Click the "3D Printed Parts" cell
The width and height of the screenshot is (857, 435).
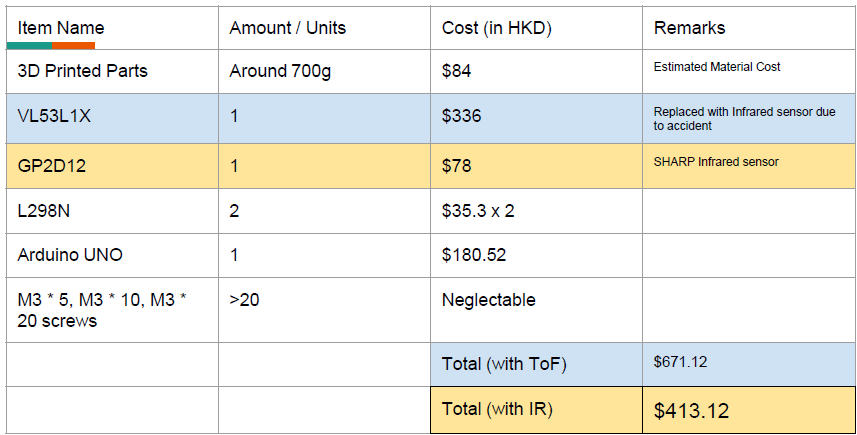(83, 71)
